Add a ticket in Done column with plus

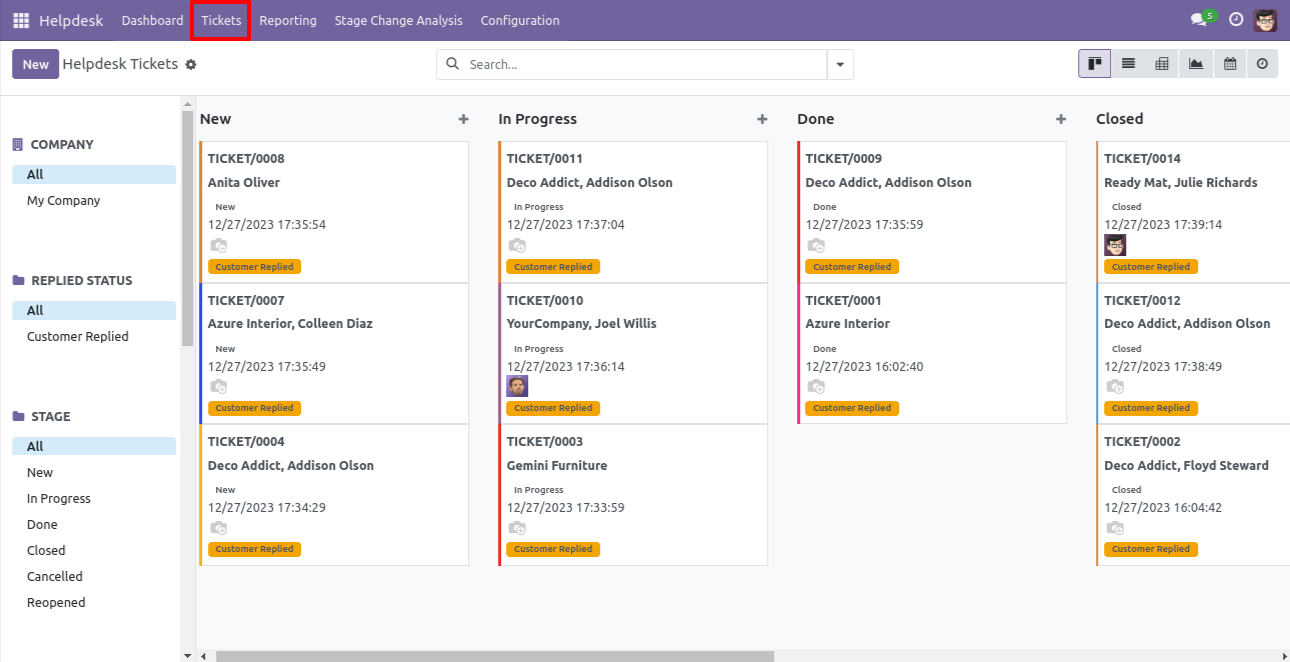[x=1061, y=119]
